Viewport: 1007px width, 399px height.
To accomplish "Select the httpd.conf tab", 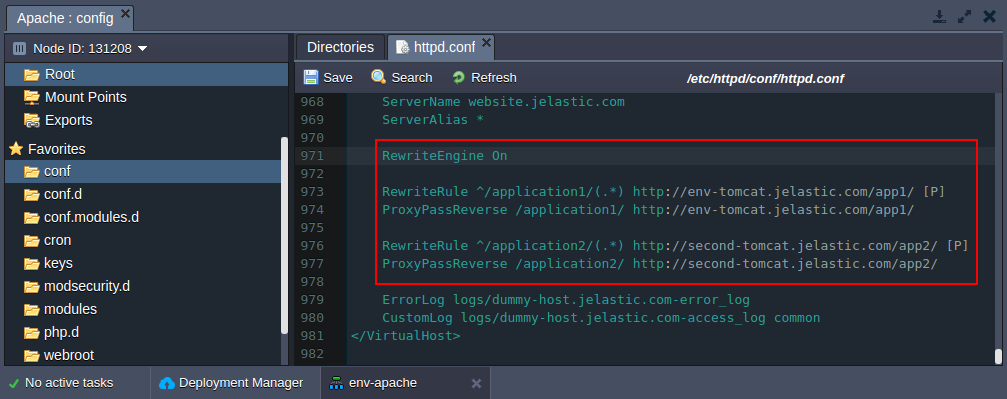I will coord(441,47).
